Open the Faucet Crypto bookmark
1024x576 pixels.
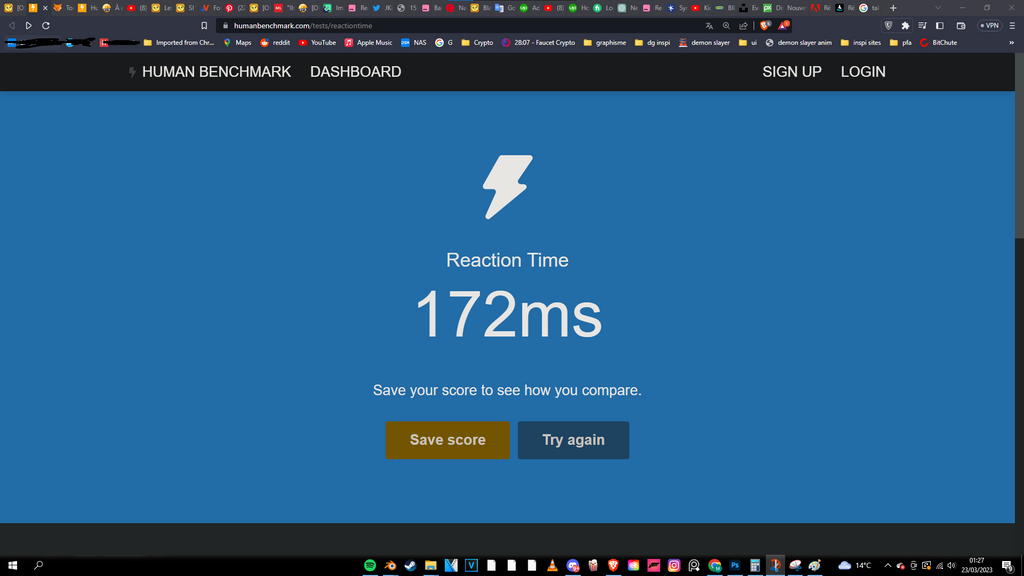pyautogui.click(x=538, y=42)
